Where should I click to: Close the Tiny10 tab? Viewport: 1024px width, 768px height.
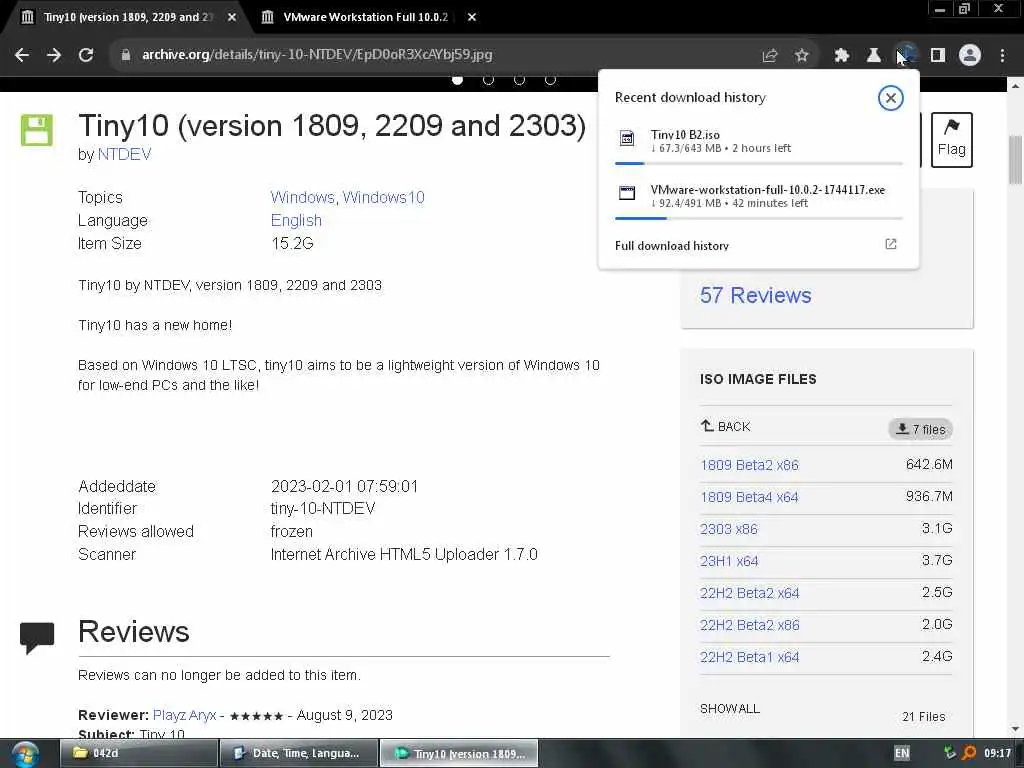pos(232,18)
